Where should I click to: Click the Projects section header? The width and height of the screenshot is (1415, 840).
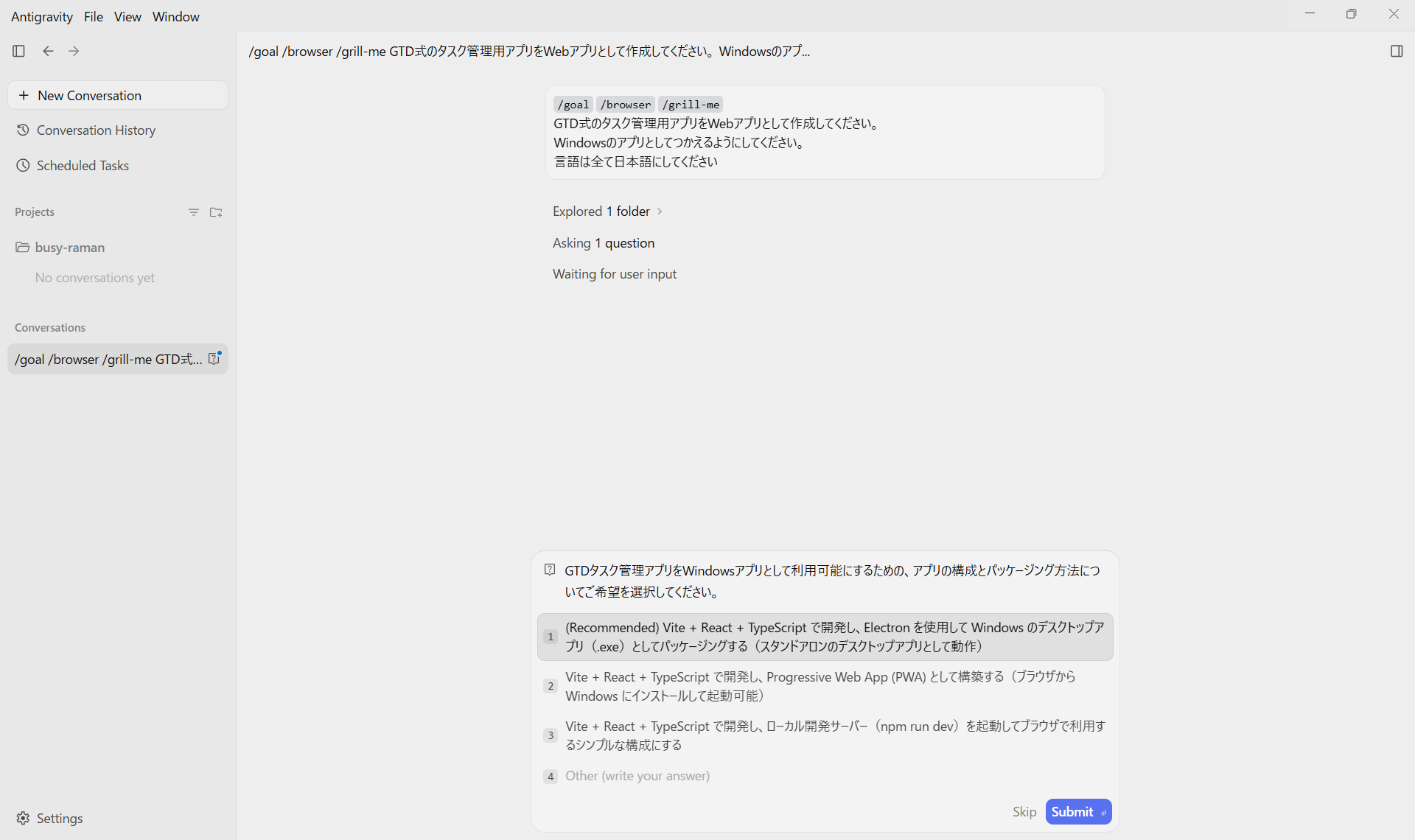tap(35, 212)
